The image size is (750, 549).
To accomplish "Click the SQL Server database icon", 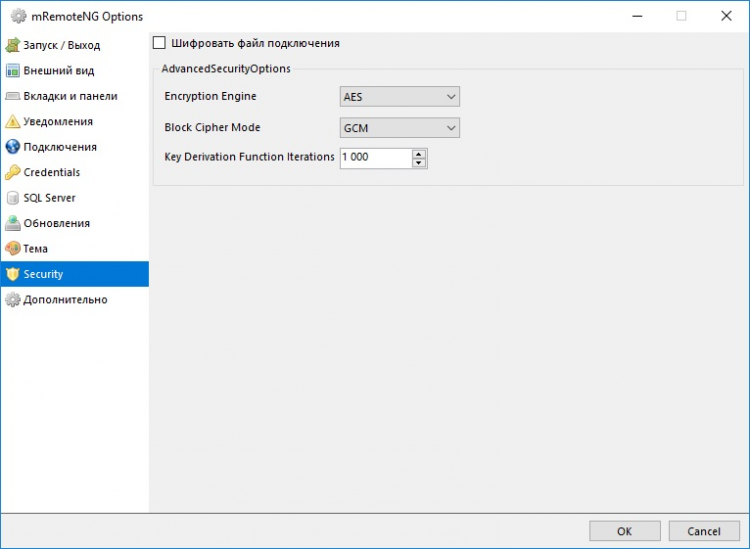I will click(12, 198).
